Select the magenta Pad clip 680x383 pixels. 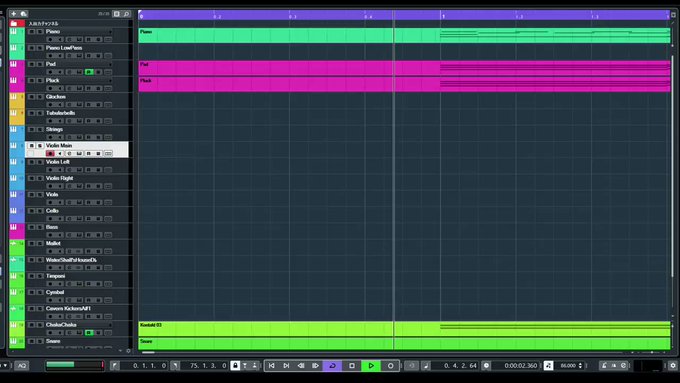(404, 68)
